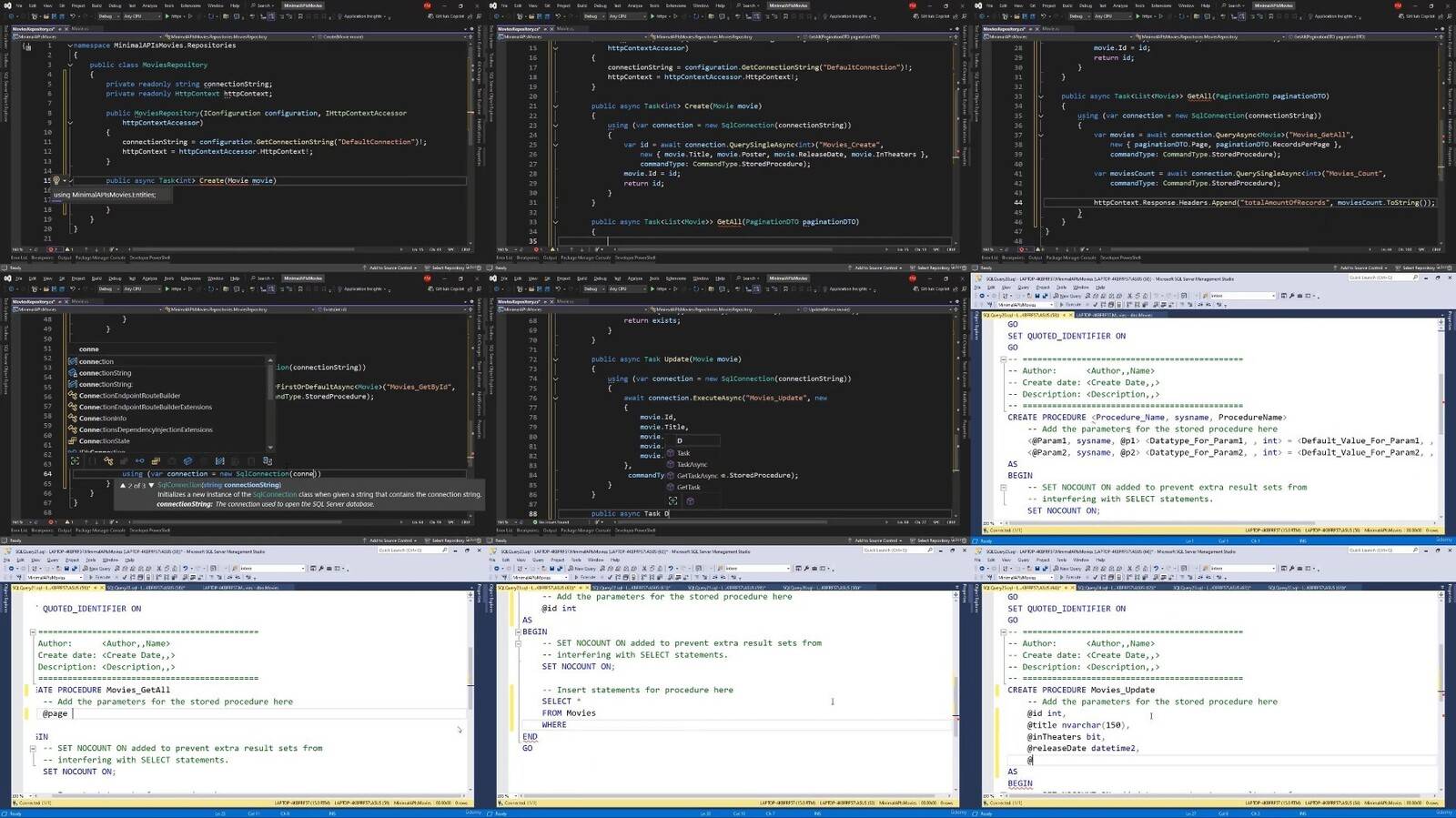
Task: Click the warning count indicator in the conne autocomplete window
Action: pos(69,522)
